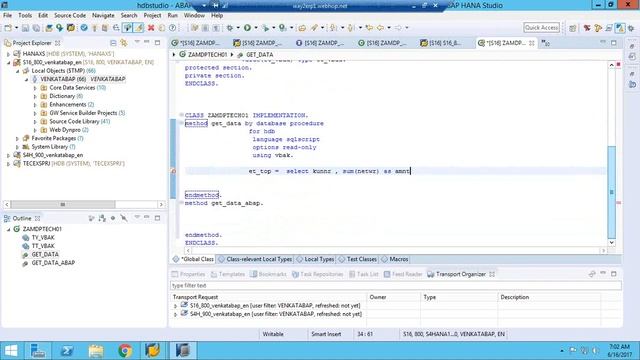Toggle Link with Editor in Project Explorer
The height and width of the screenshot is (360, 640).
[124, 43]
